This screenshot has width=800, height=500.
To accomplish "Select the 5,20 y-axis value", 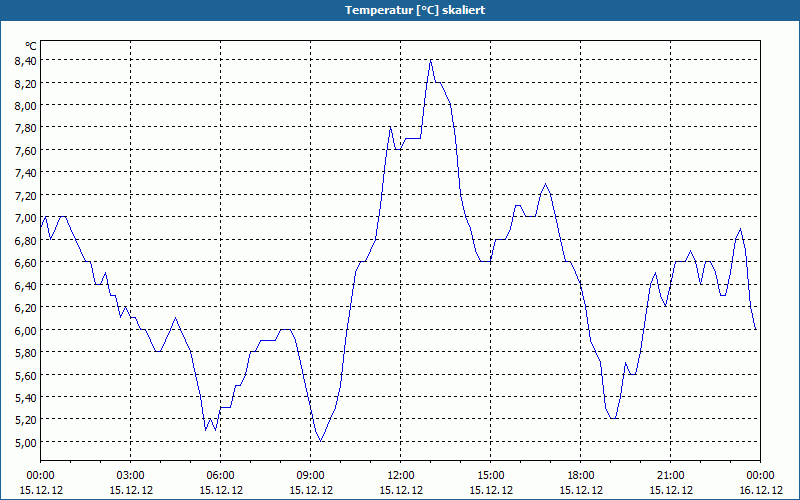I will (x=26, y=420).
